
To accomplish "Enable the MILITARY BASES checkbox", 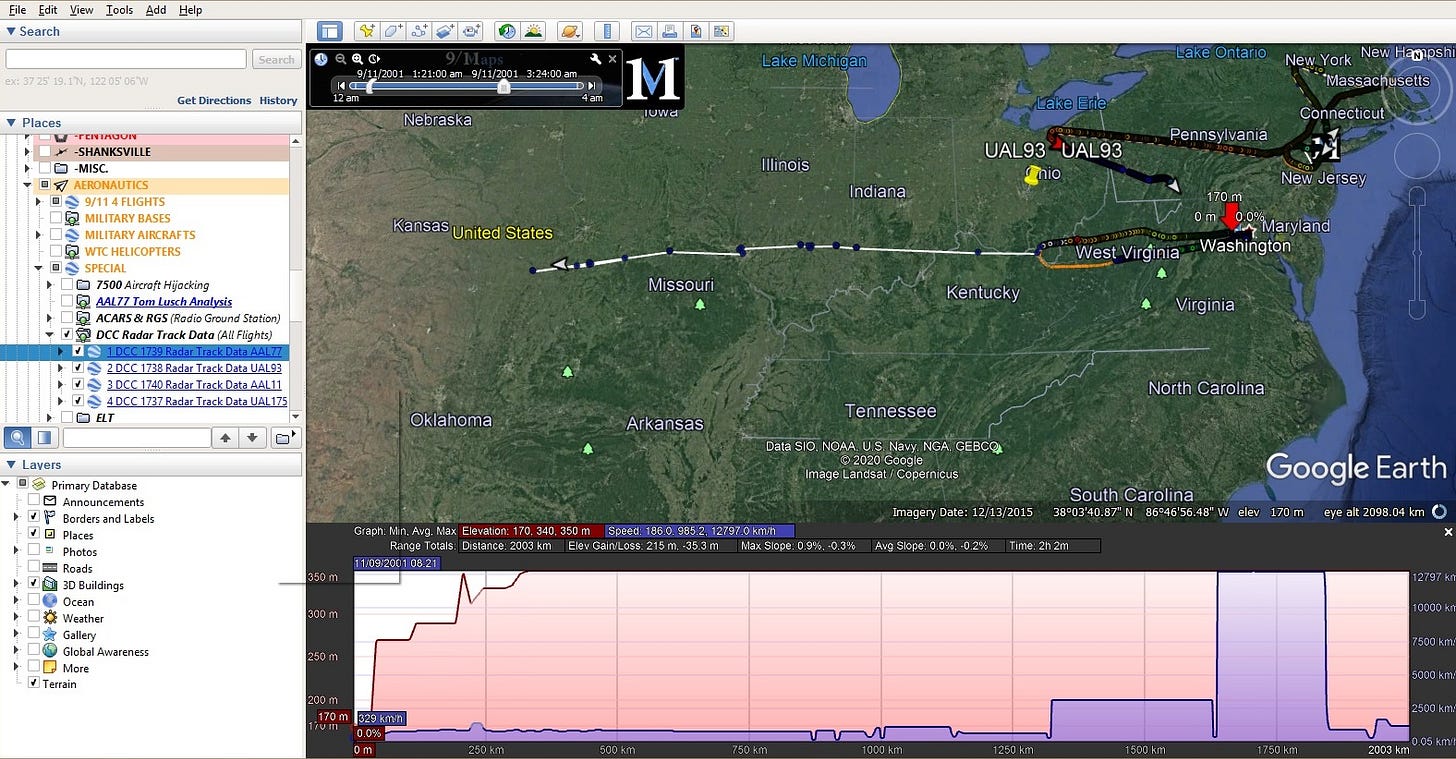I will pos(56,218).
